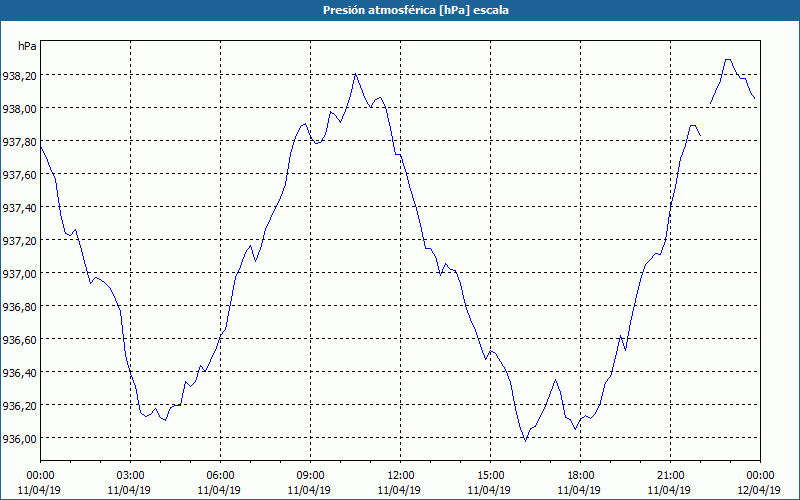Click the 15:00 time axis label

click(490, 476)
